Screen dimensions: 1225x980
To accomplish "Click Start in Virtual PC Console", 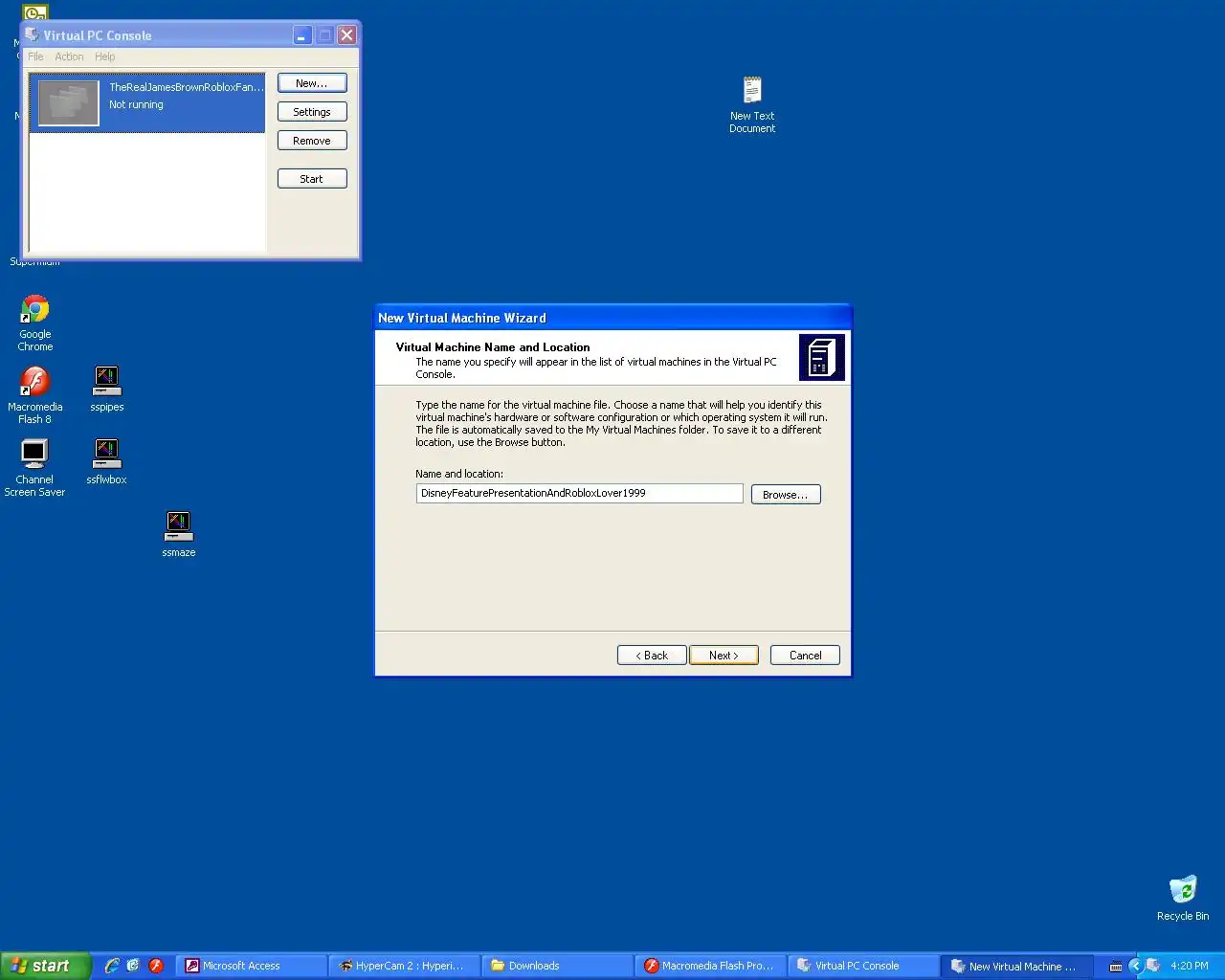I will [x=312, y=179].
